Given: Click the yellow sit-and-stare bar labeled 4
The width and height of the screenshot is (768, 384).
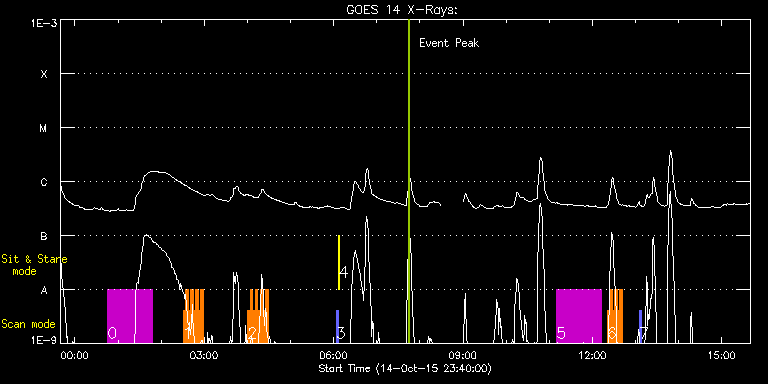Looking at the screenshot, I should coord(339,263).
